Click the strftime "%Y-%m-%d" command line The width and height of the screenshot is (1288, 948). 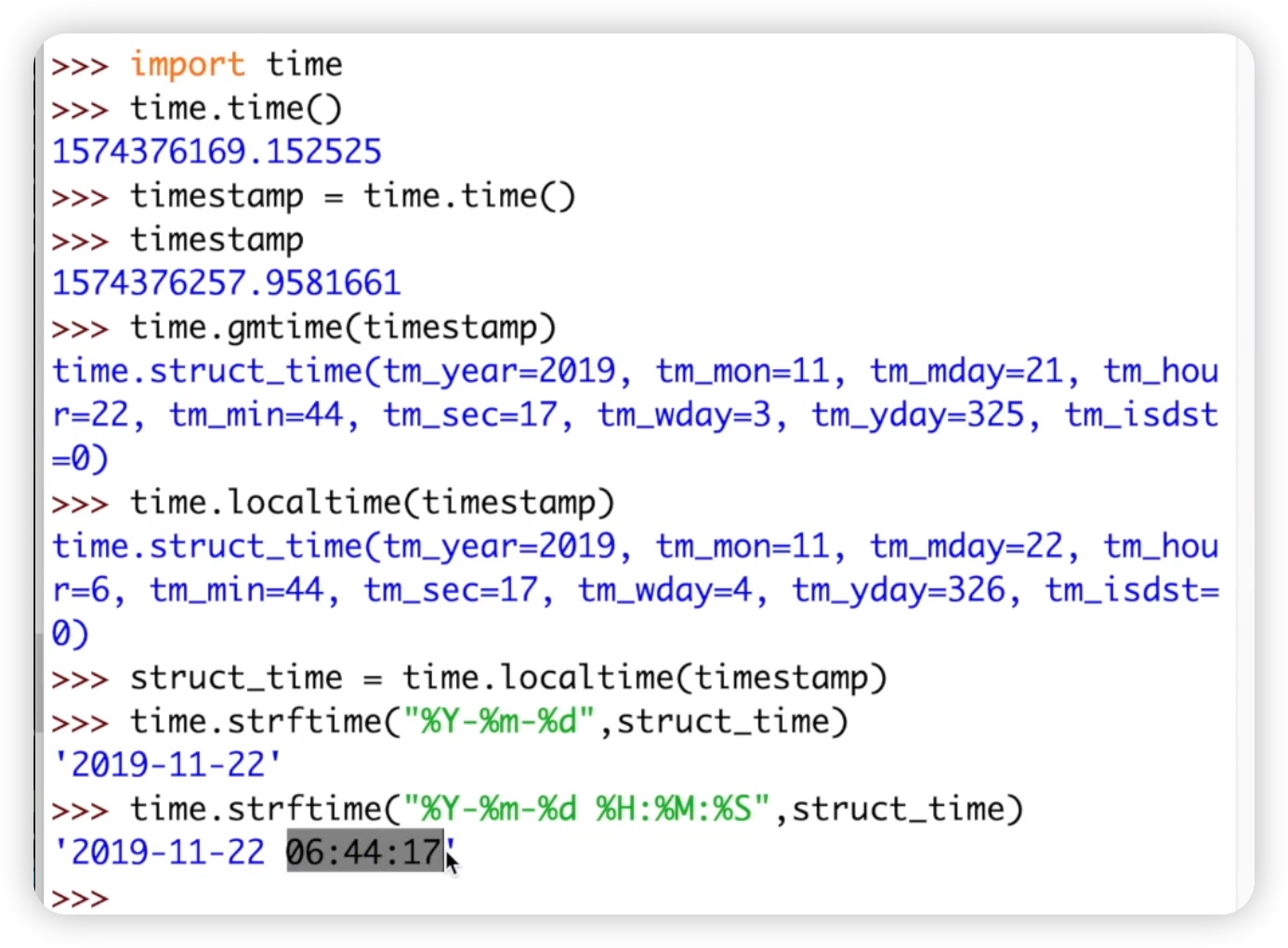(x=450, y=721)
